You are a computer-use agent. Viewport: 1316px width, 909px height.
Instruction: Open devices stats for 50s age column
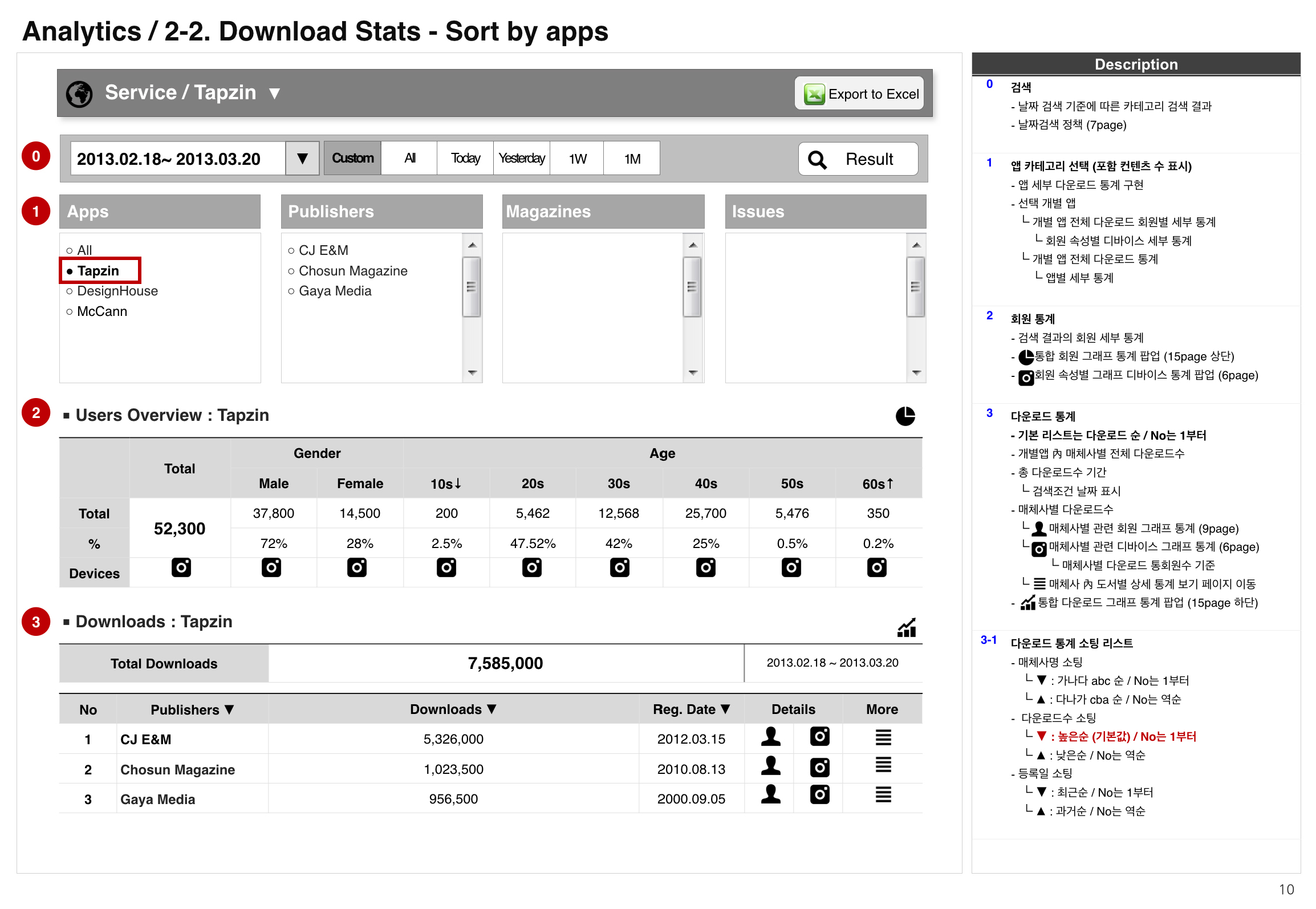(x=791, y=568)
